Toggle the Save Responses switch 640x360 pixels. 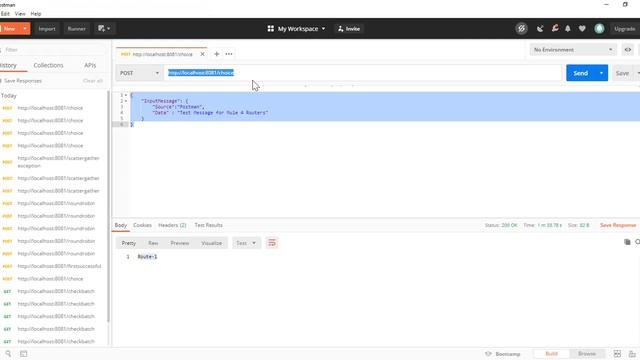pyautogui.click(x=2, y=81)
